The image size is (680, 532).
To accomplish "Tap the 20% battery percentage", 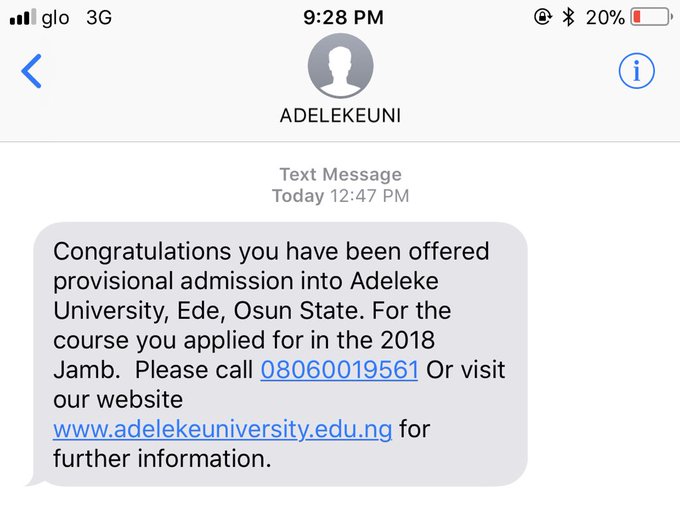I will point(605,17).
